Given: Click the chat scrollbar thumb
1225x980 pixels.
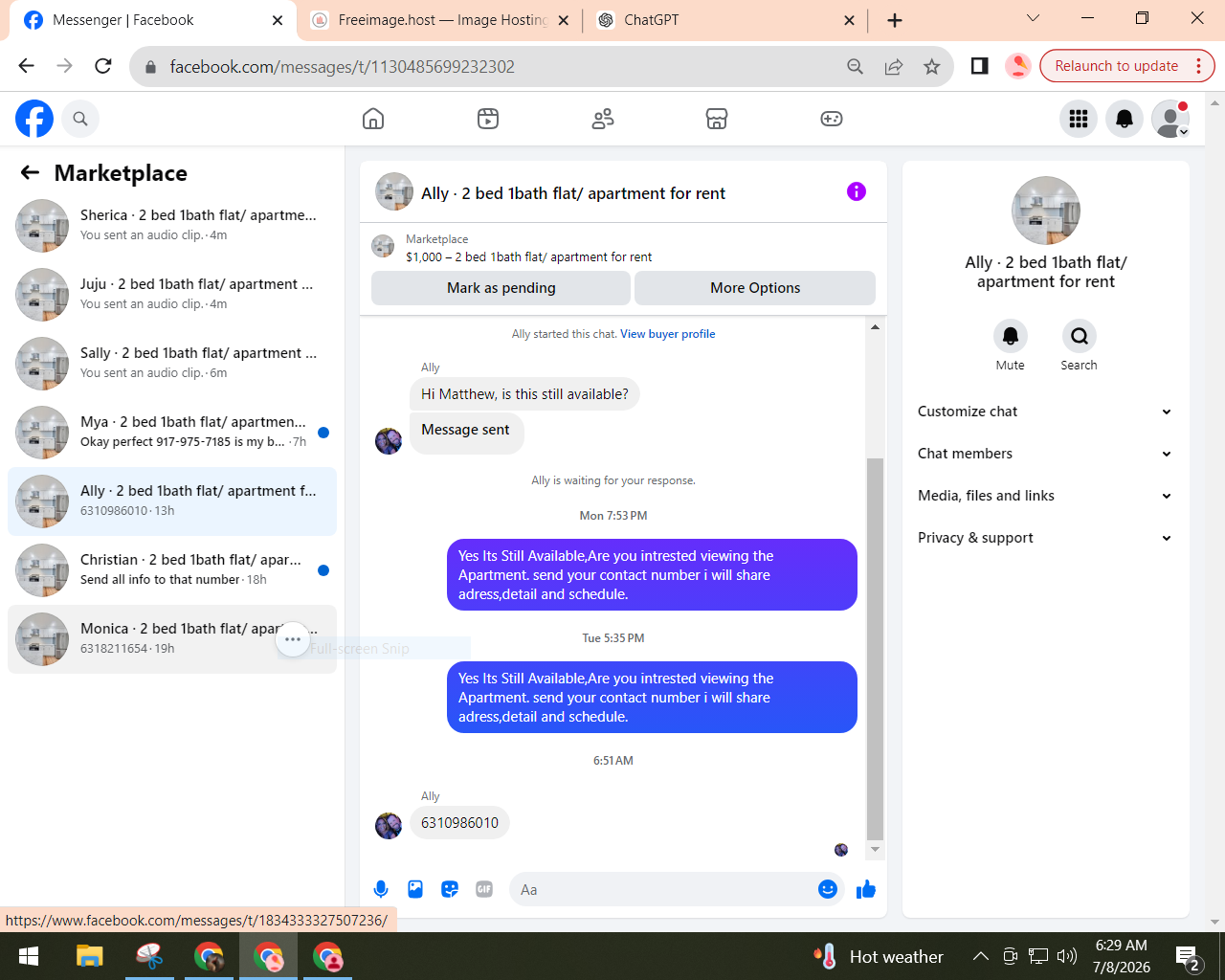Looking at the screenshot, I should 875,649.
